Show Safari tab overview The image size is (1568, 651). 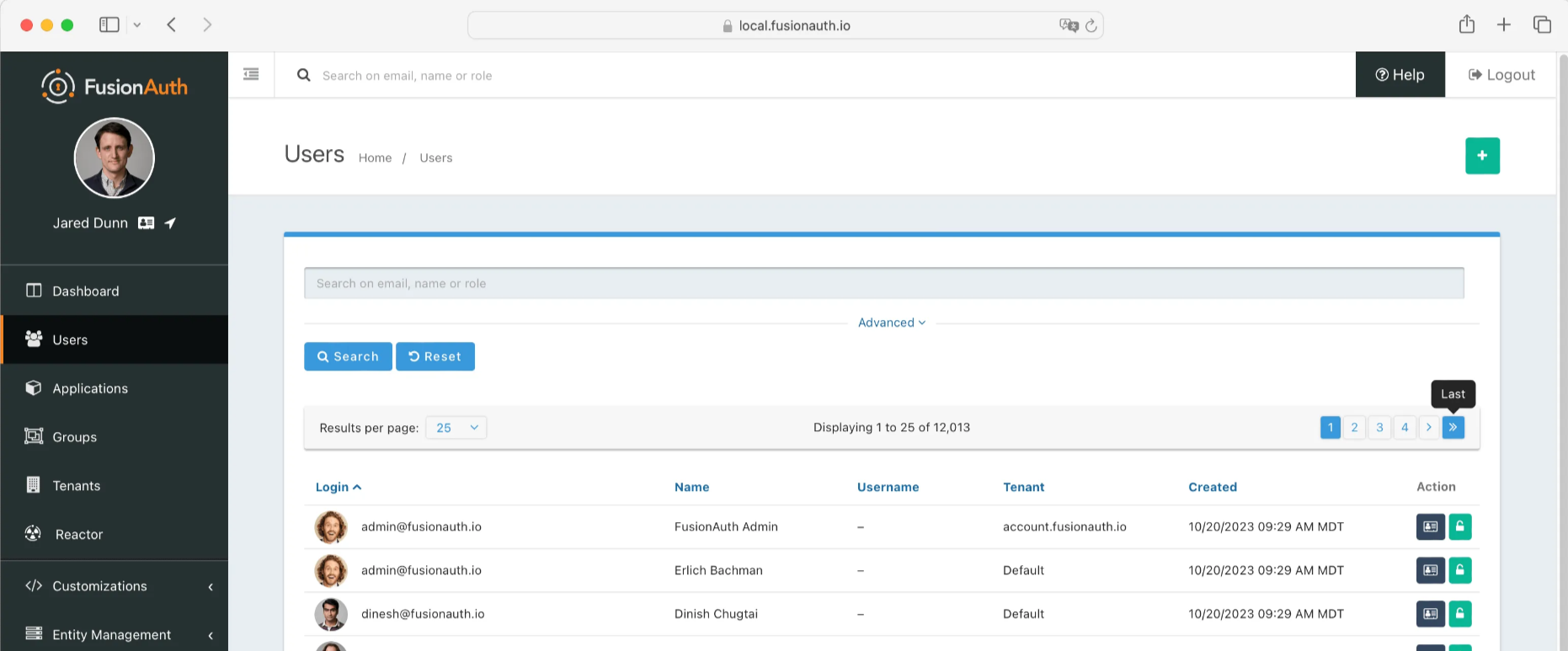click(x=1542, y=24)
